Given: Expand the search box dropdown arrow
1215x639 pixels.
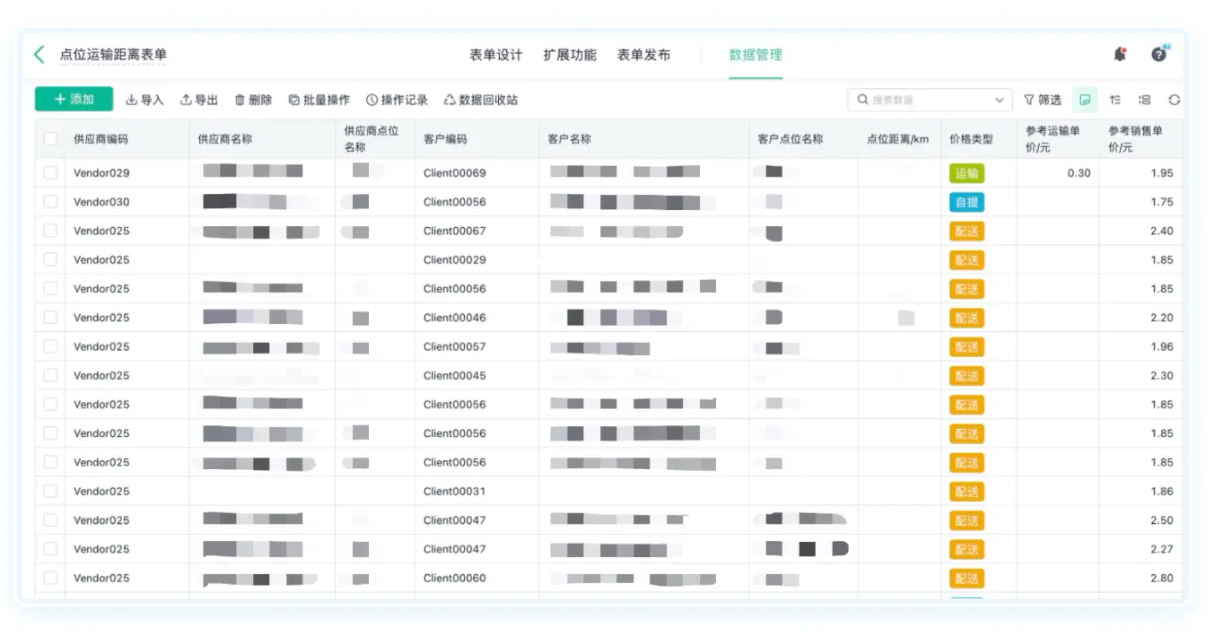Looking at the screenshot, I should tap(999, 100).
